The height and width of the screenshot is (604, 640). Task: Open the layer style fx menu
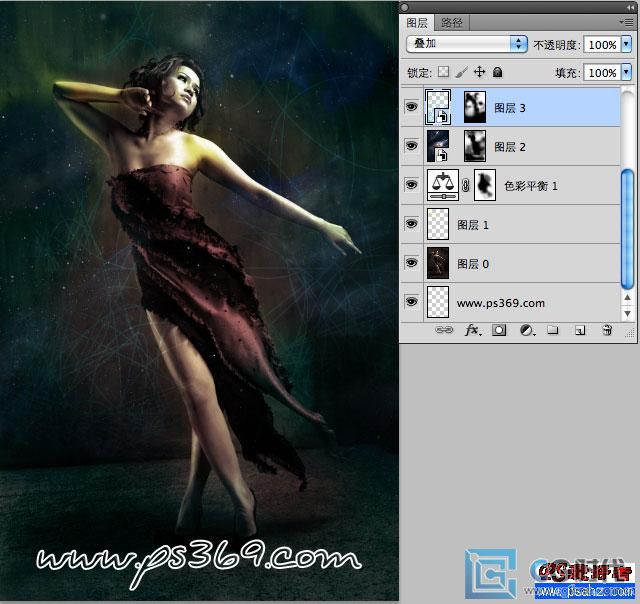(473, 330)
